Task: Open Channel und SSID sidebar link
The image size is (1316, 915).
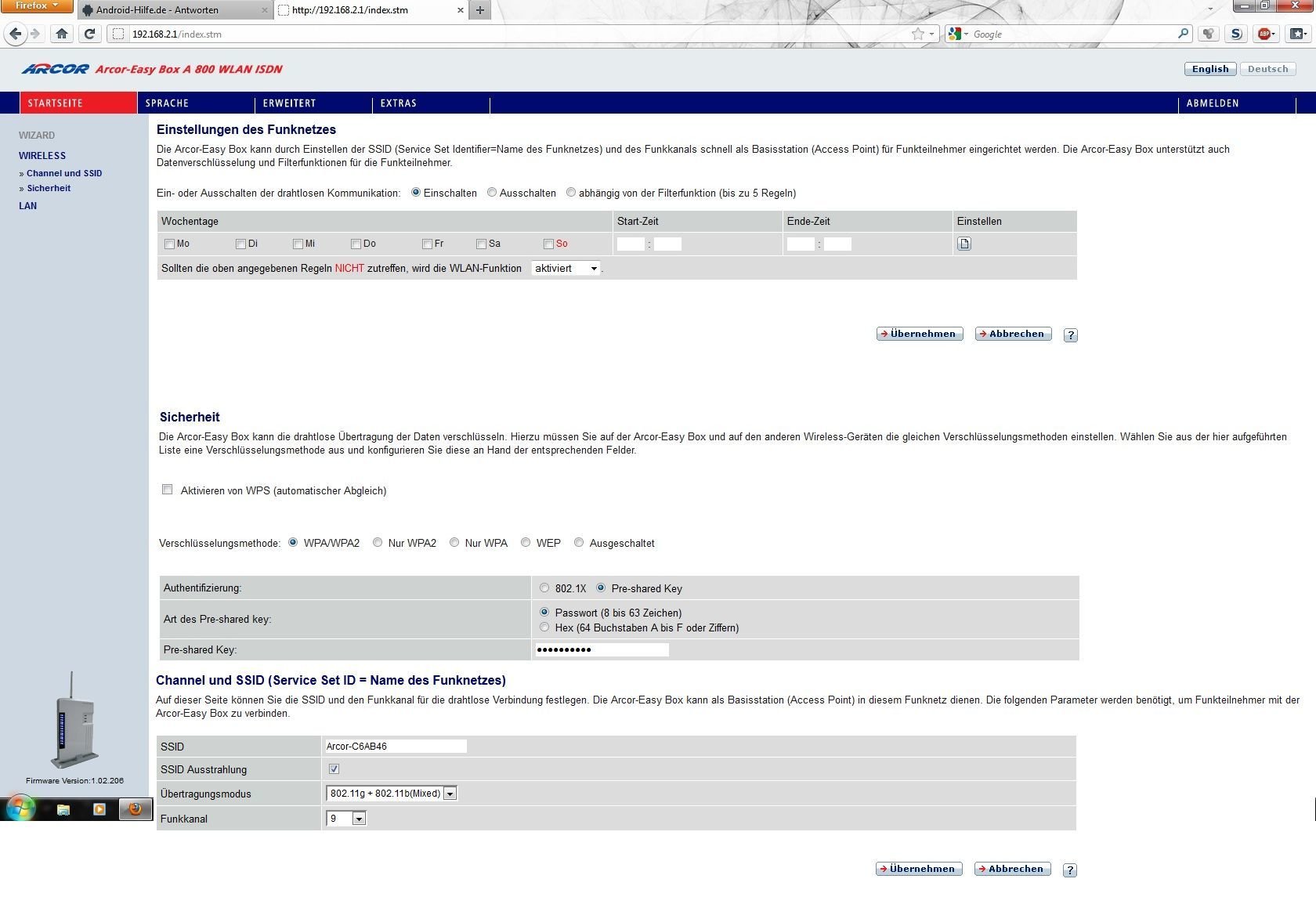Action: pyautogui.click(x=64, y=173)
